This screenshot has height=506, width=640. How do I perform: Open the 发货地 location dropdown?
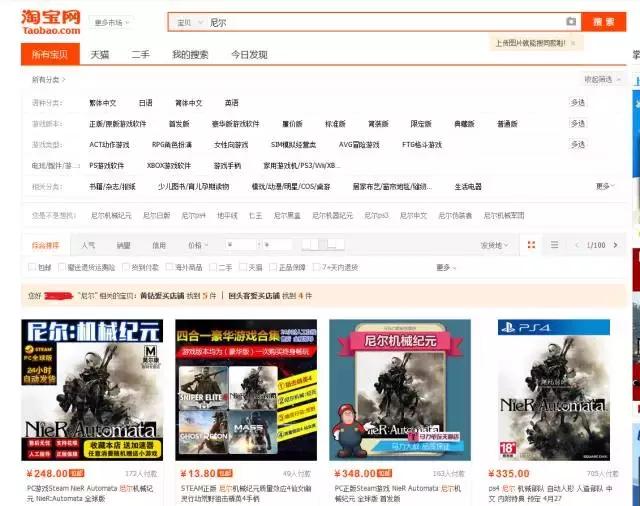point(494,245)
